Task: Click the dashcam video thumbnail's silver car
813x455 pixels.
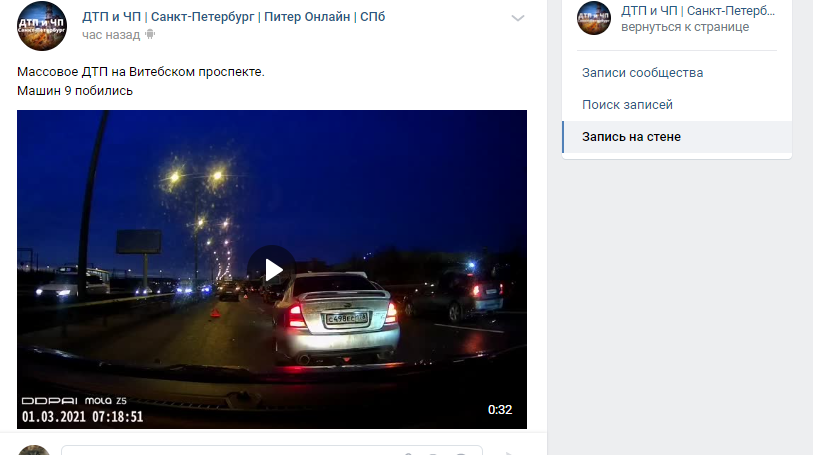Action: pos(336,317)
